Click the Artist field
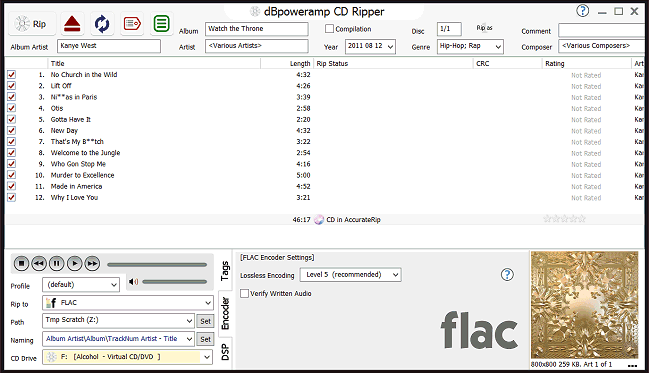This screenshot has height=373, width=649. [x=257, y=46]
